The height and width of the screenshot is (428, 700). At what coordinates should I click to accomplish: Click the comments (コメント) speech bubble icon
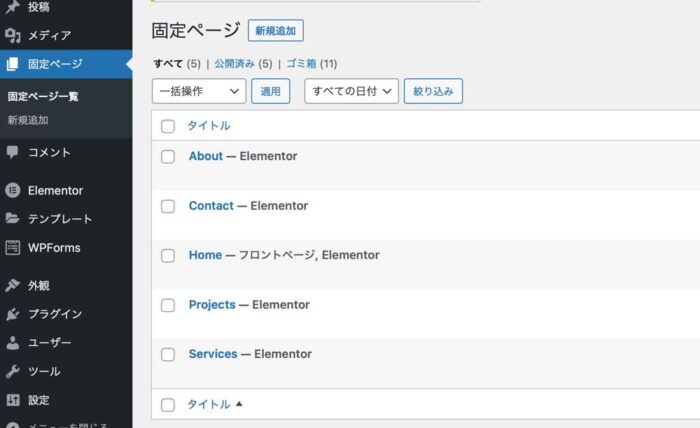(13, 153)
